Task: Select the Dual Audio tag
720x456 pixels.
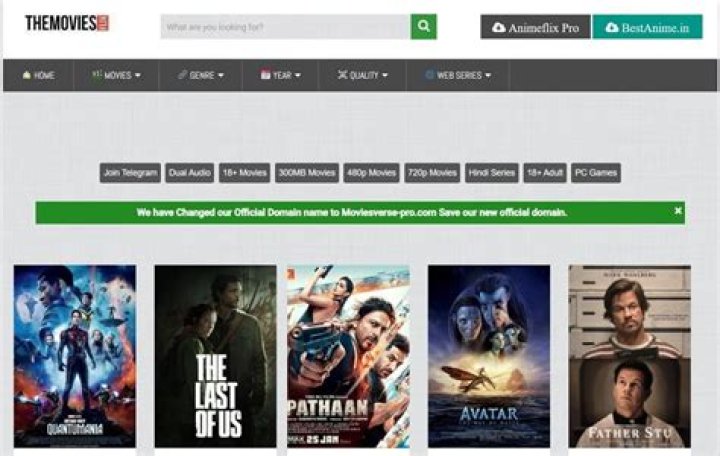Action: [x=190, y=173]
